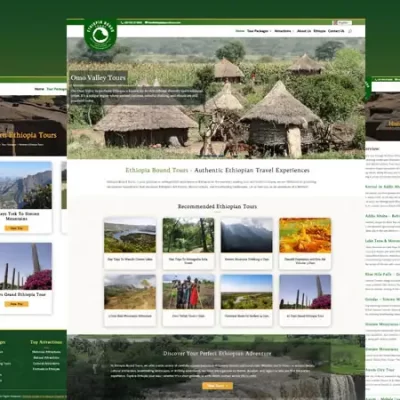Open the Grand Ethiopia Tour obelisk card in center
Screen dimensions: 400x400
pos(305,292)
